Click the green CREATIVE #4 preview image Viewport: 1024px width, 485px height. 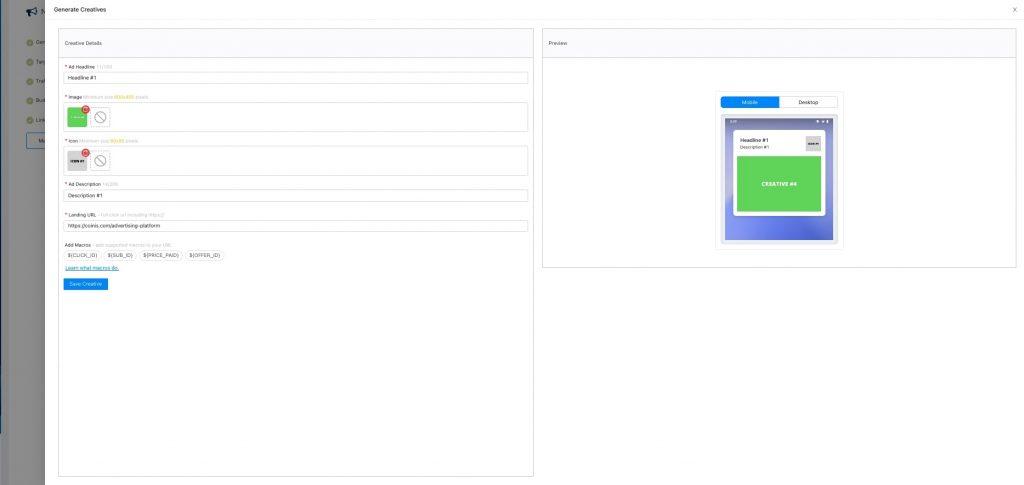(x=779, y=184)
